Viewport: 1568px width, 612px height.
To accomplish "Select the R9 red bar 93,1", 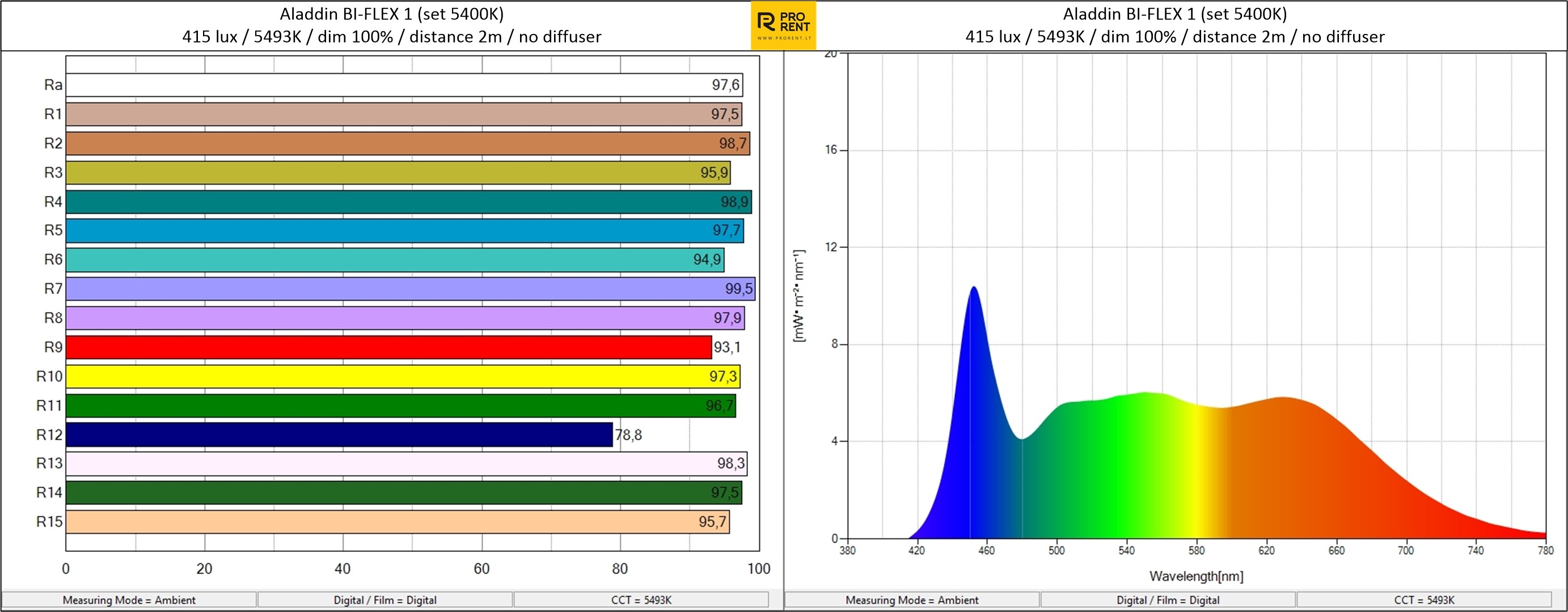I will coord(389,347).
